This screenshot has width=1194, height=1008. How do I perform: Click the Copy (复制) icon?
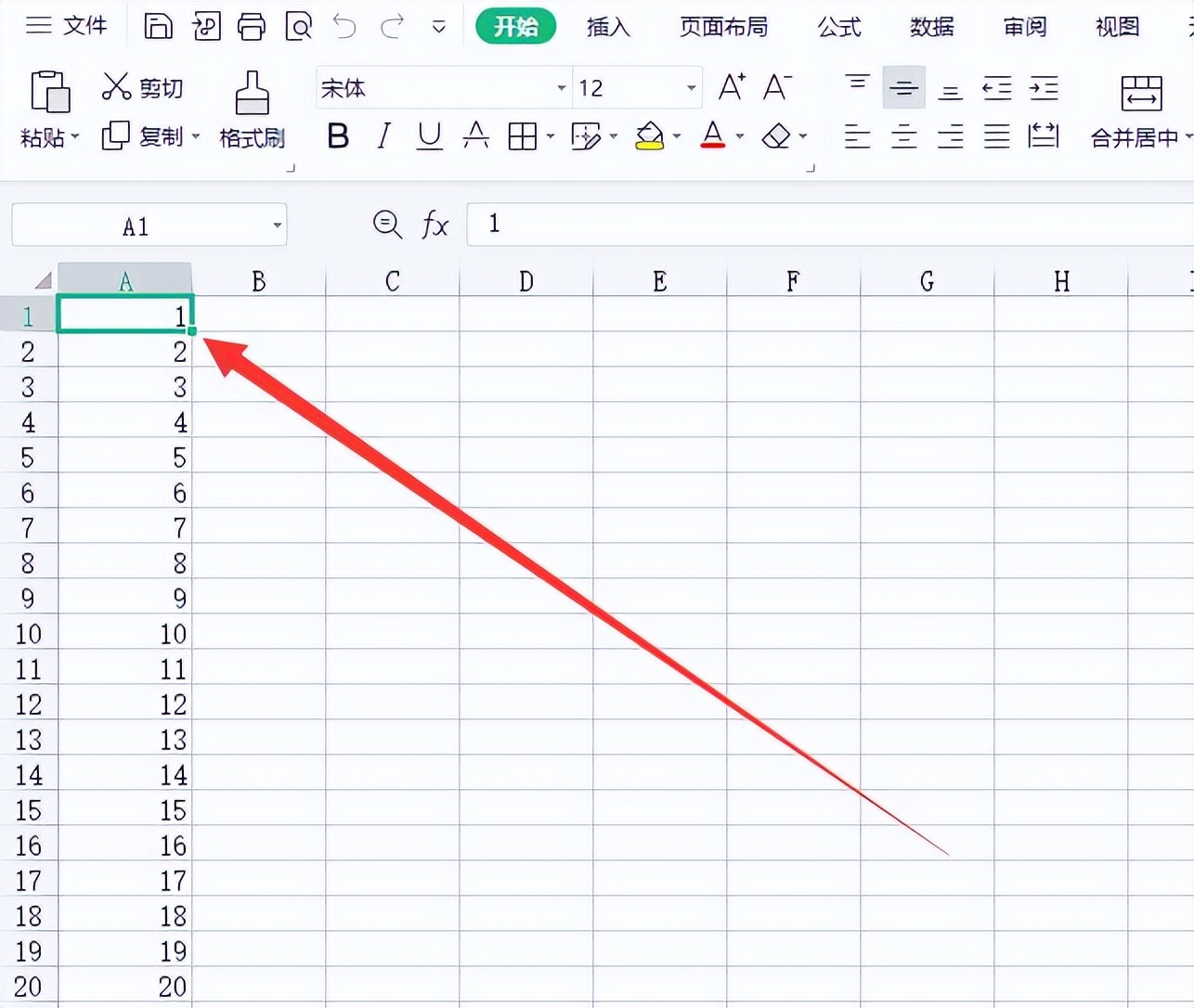tap(116, 136)
